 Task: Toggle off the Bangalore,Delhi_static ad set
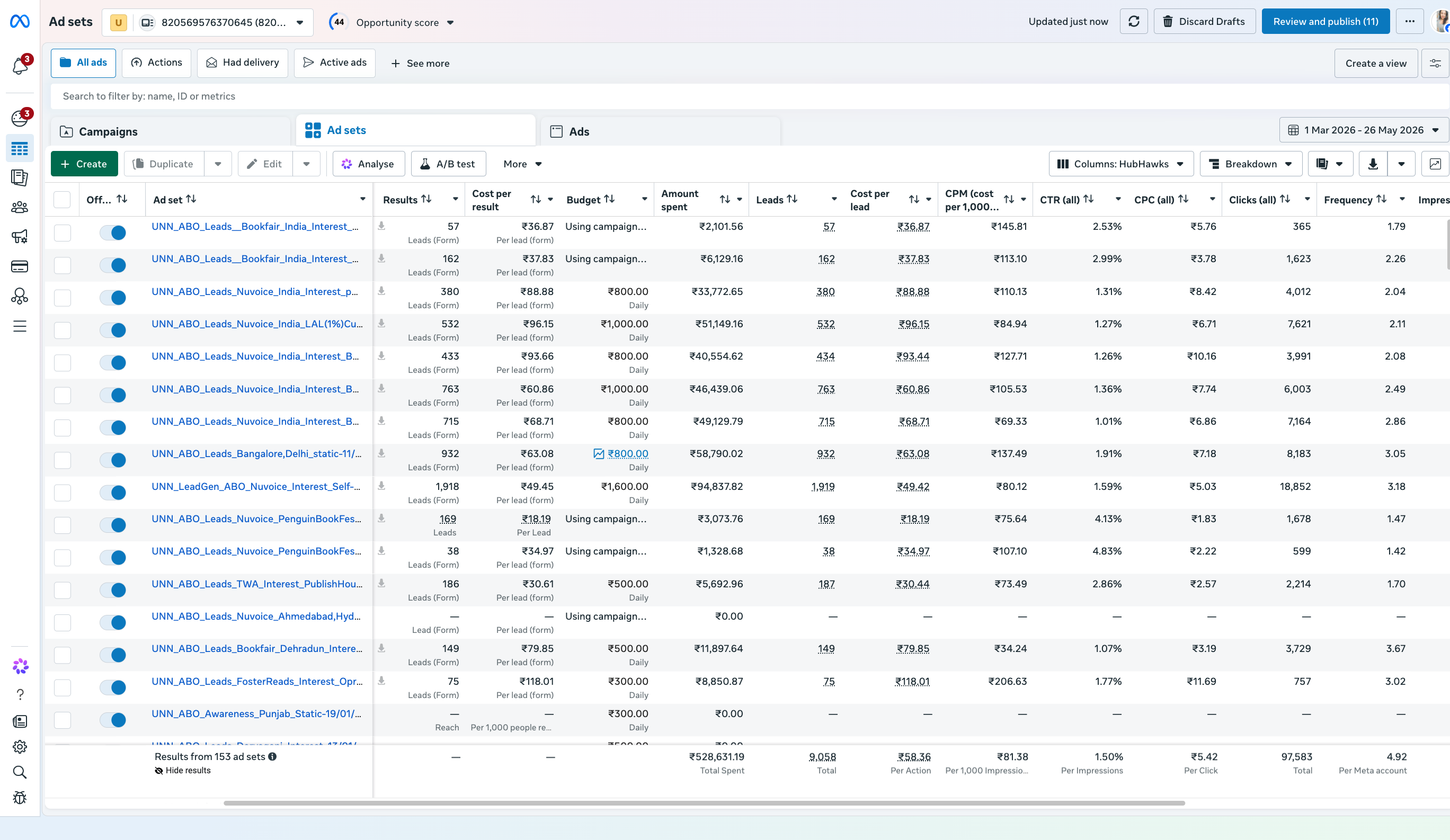113,460
